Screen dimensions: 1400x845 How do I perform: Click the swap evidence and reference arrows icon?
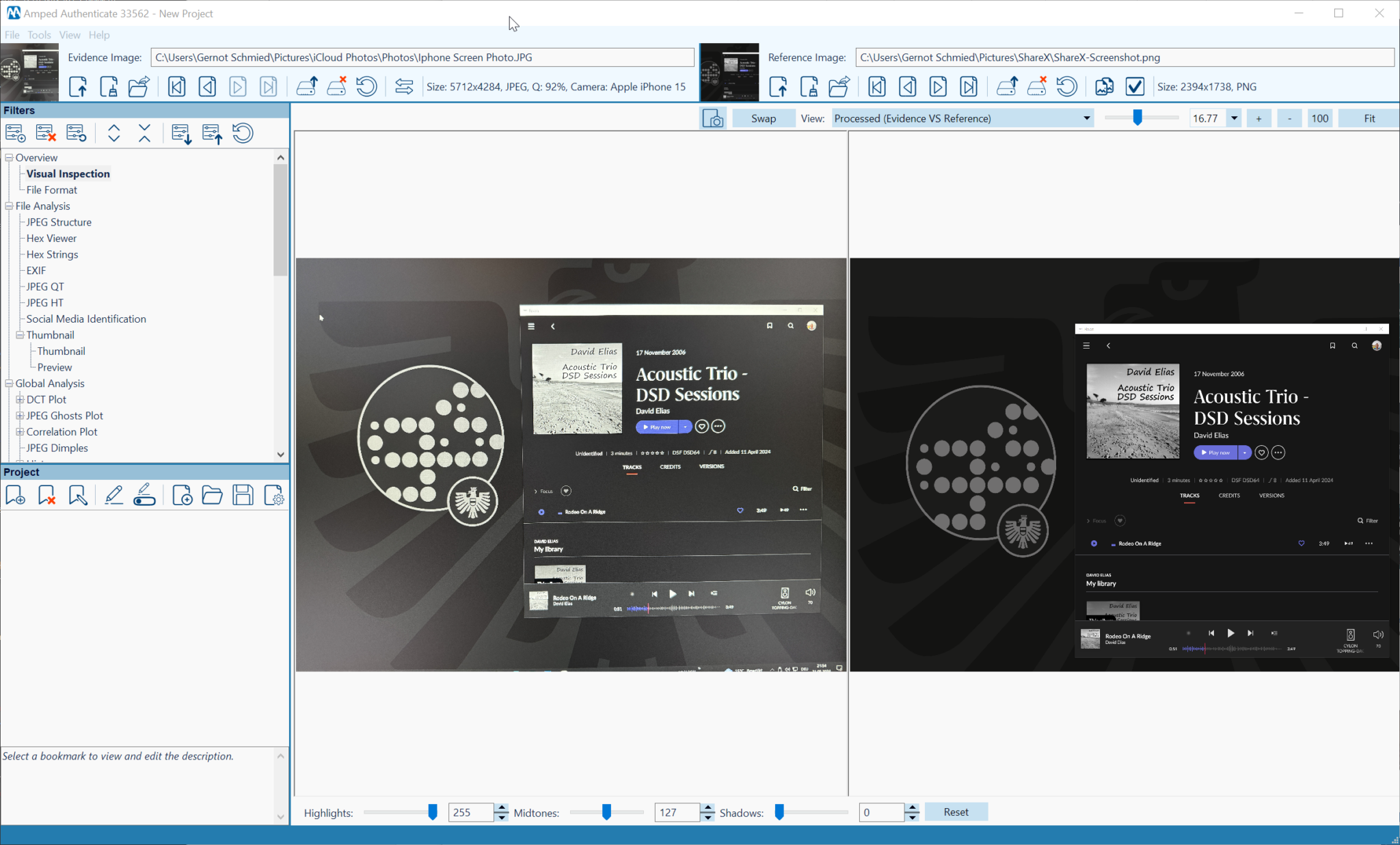pos(404,87)
